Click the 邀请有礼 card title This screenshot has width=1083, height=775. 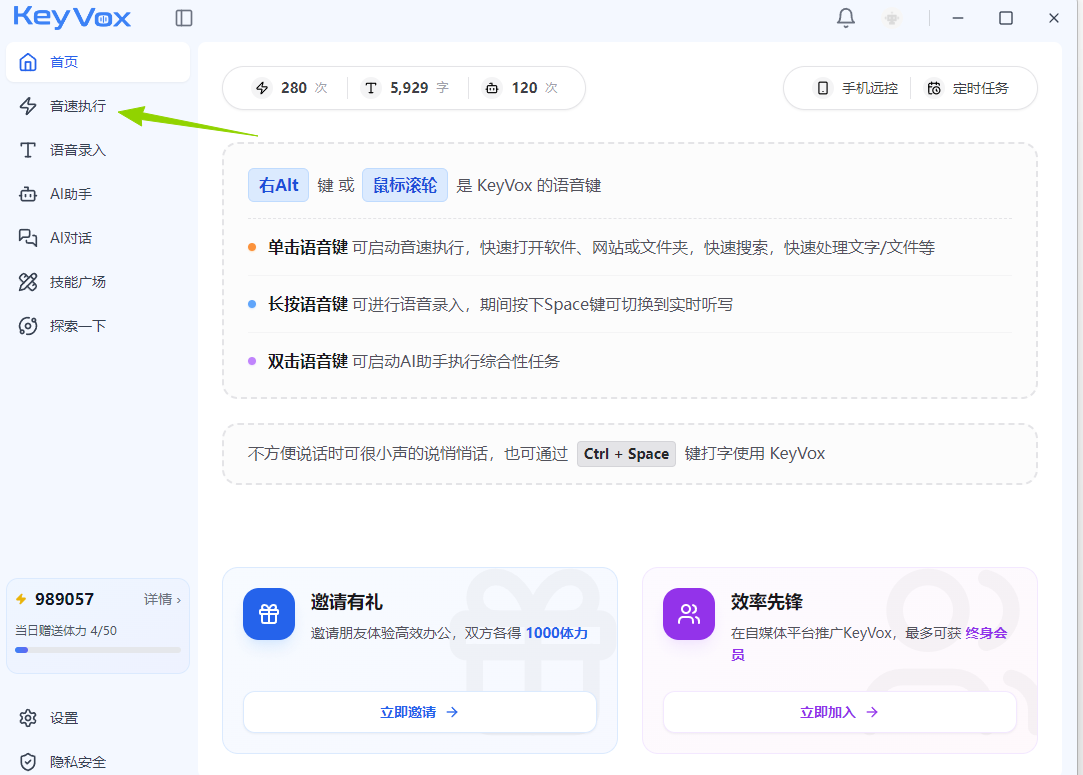pos(346,602)
